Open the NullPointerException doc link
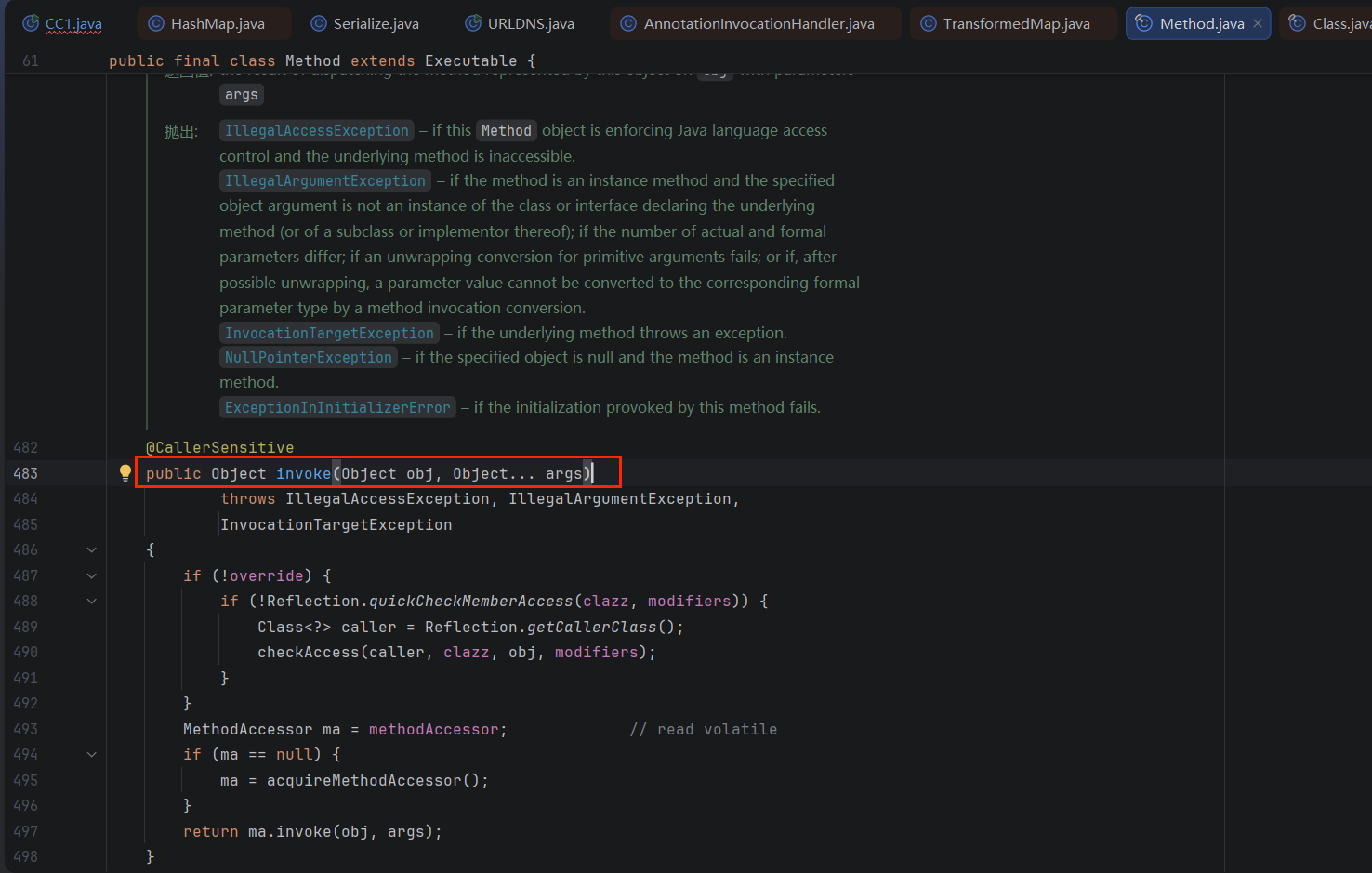Image resolution: width=1372 pixels, height=873 pixels. click(x=309, y=358)
